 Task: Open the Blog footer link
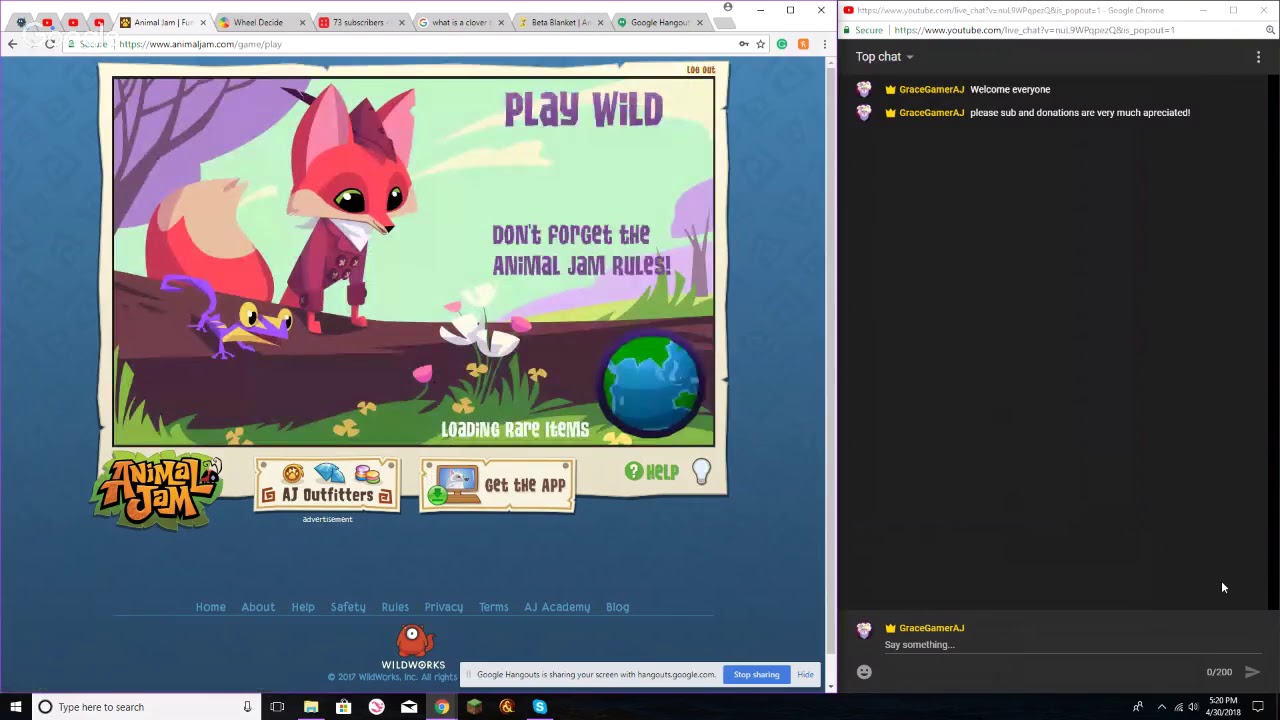click(618, 607)
